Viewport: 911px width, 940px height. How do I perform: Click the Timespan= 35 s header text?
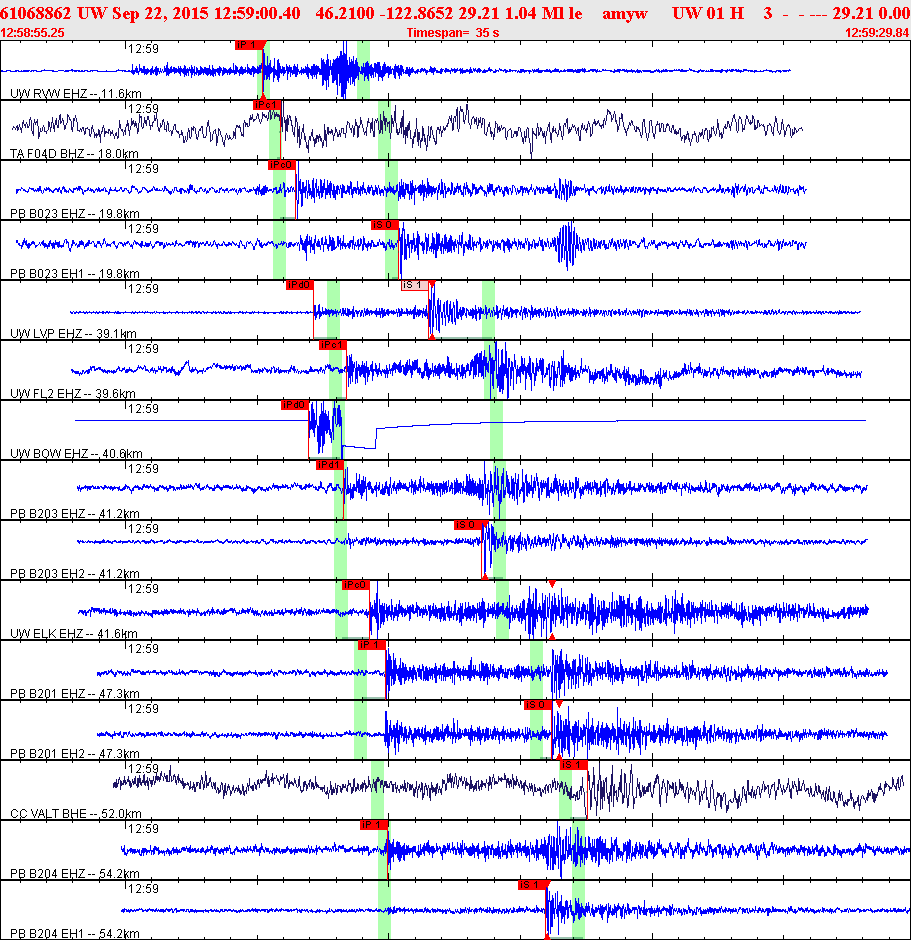click(x=453, y=32)
